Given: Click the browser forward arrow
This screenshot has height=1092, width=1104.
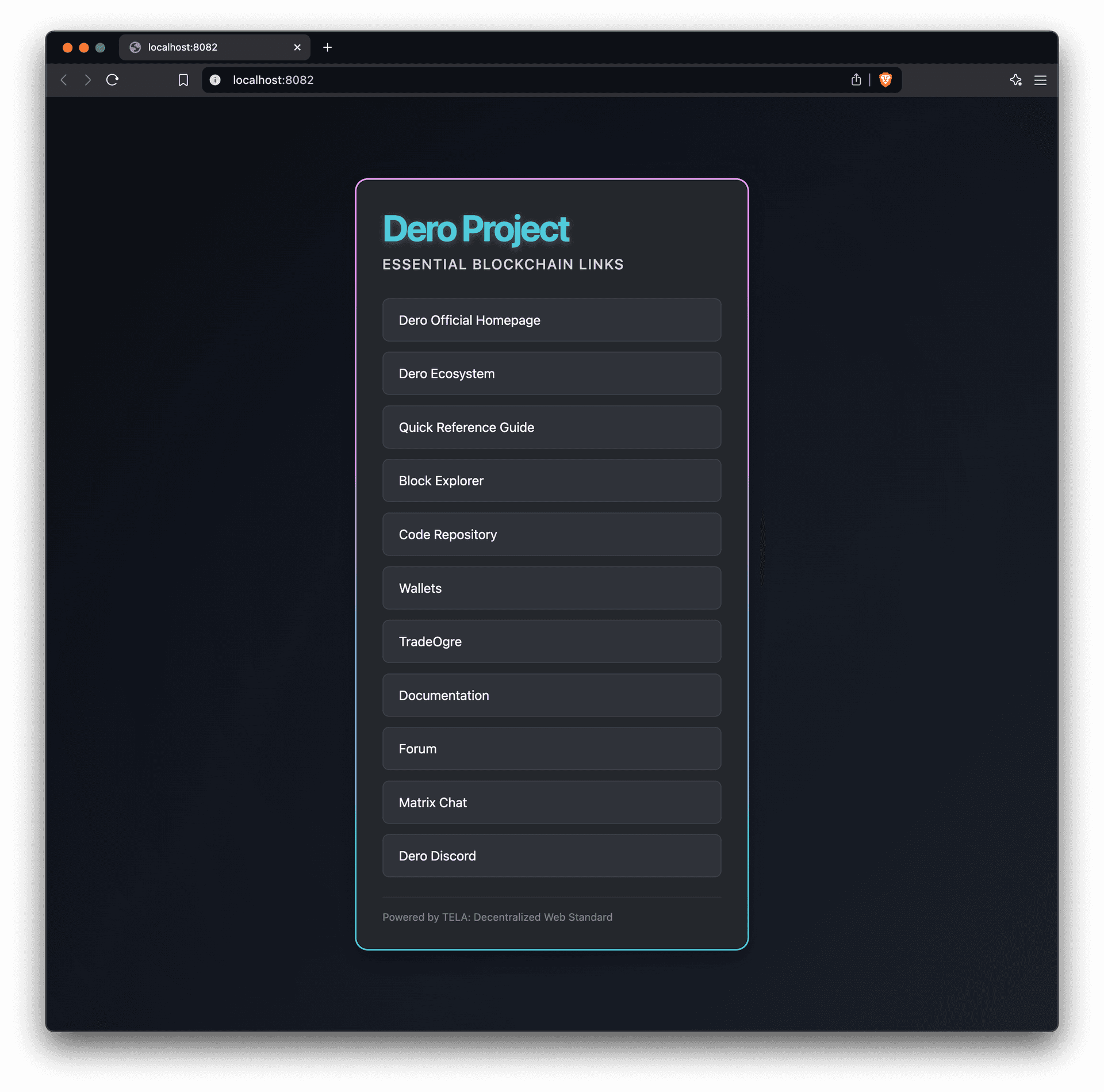Looking at the screenshot, I should (x=87, y=80).
